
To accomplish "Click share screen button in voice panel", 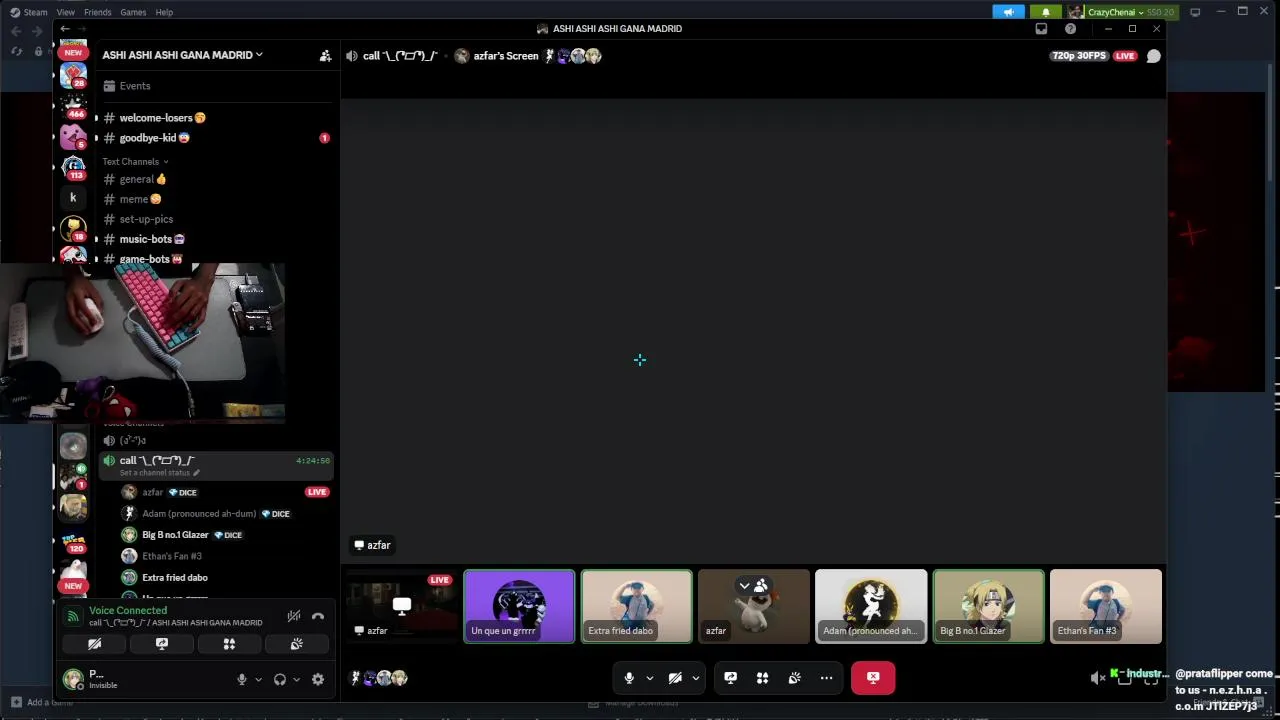I will click(162, 644).
